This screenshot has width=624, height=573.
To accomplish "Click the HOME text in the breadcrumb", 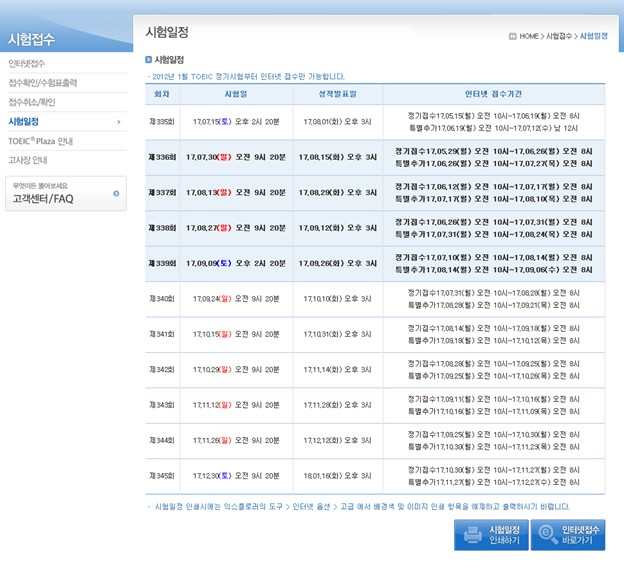I will pyautogui.click(x=529, y=36).
